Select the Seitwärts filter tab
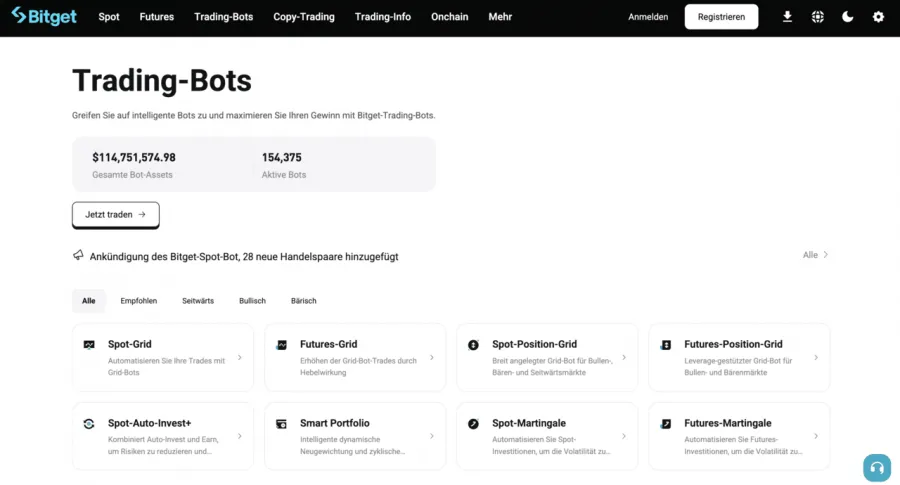This screenshot has width=900, height=485. tap(198, 301)
